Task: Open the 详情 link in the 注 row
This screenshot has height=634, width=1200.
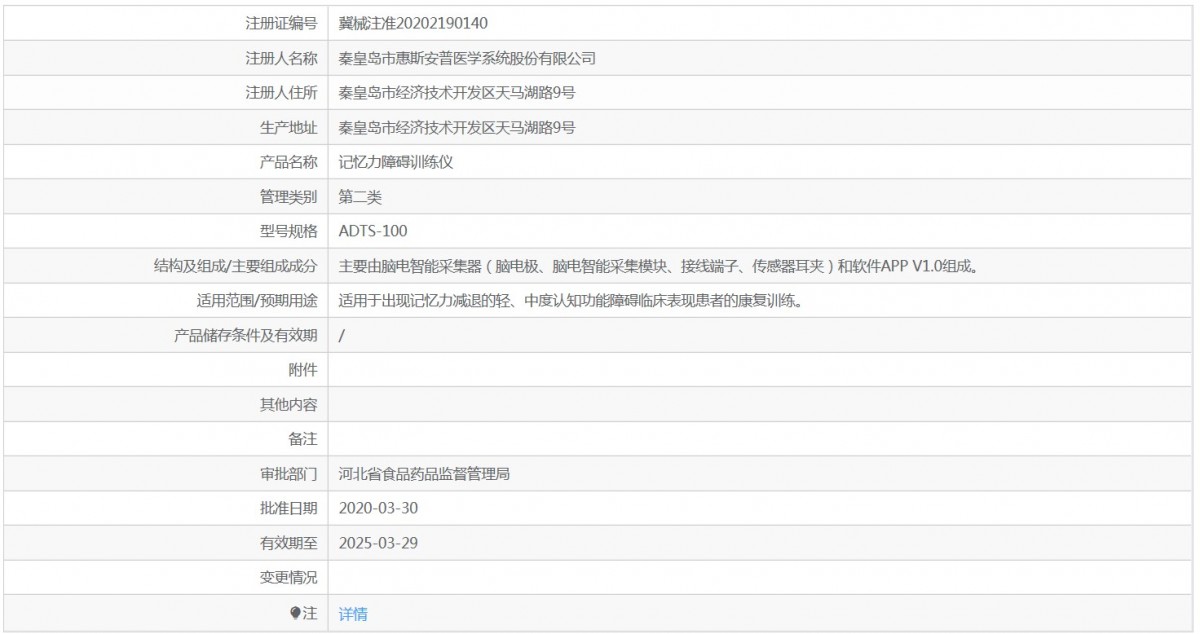Action: click(x=353, y=614)
